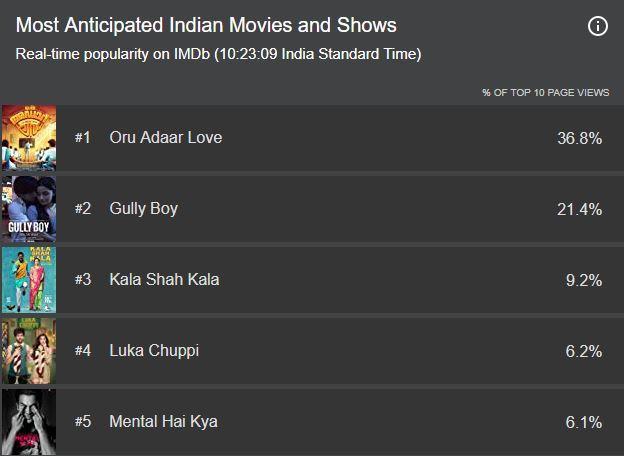
Task: Click the % of Top 10 Page Views header
Action: click(546, 93)
